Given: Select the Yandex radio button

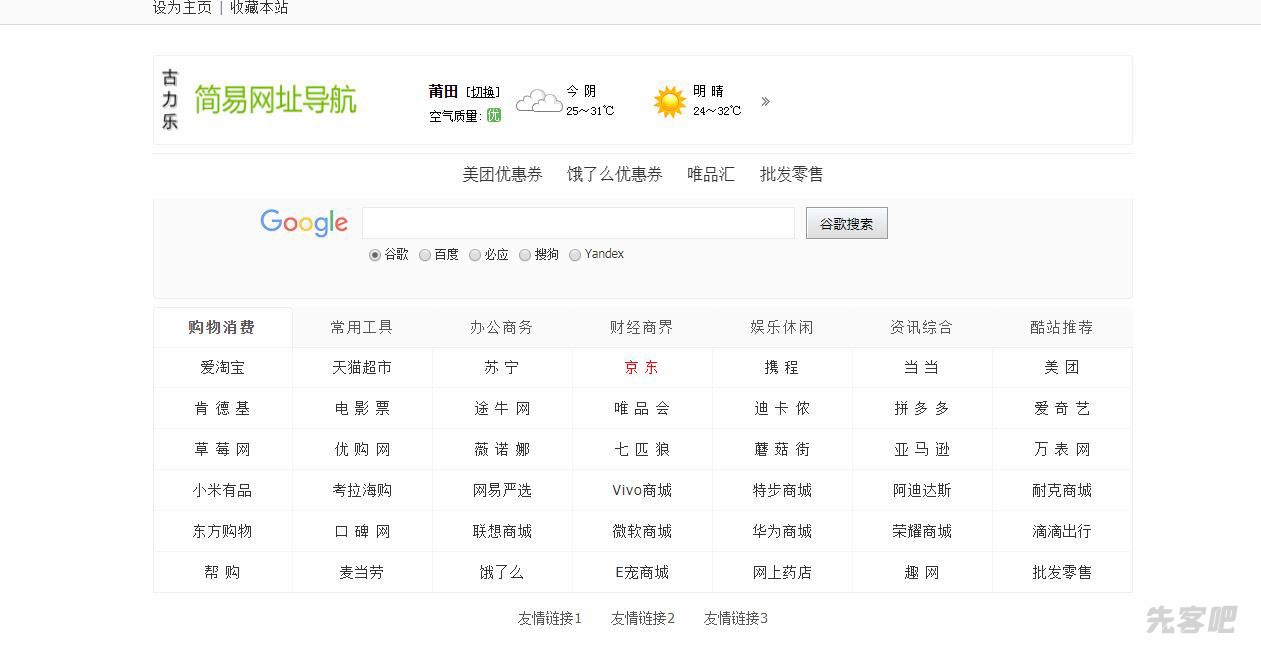Looking at the screenshot, I should 575,255.
